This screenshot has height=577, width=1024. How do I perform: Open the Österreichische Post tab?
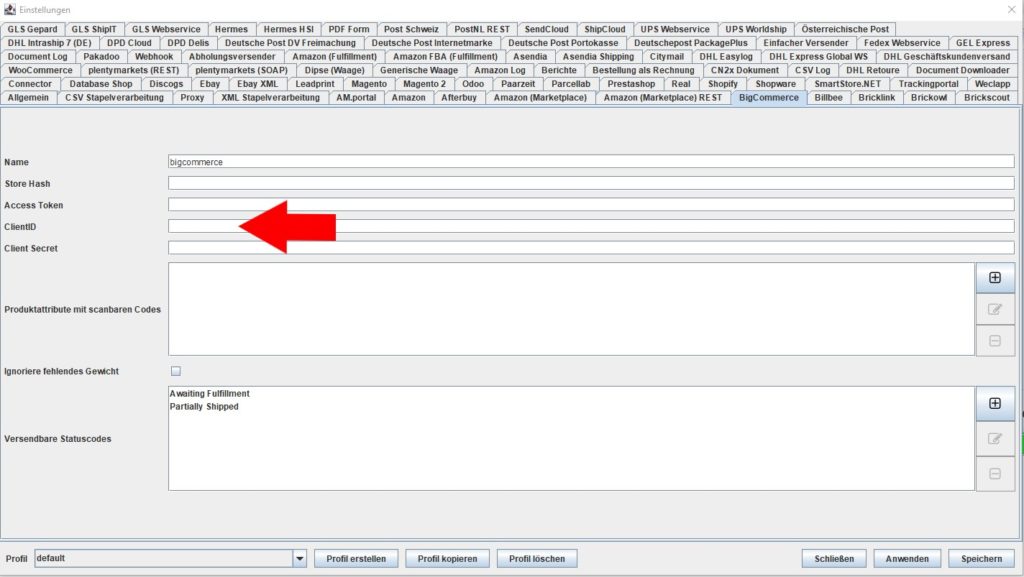pos(844,29)
